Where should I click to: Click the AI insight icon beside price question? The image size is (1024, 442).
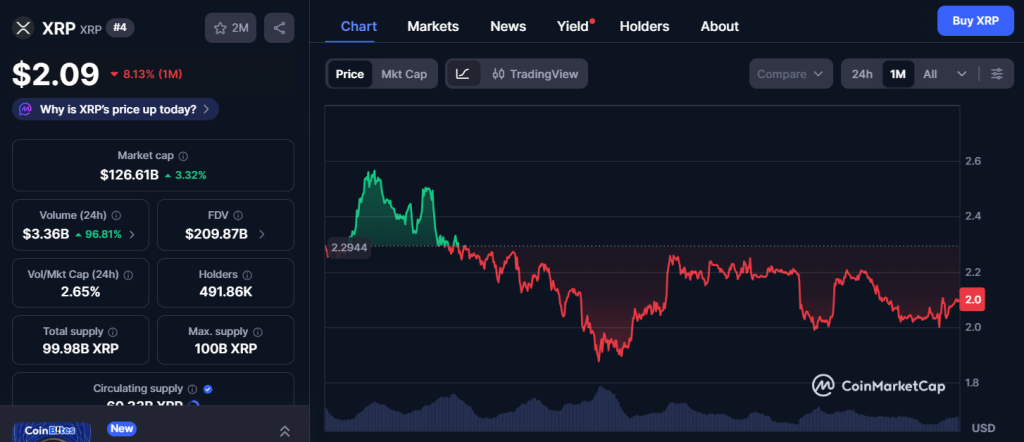pos(25,109)
